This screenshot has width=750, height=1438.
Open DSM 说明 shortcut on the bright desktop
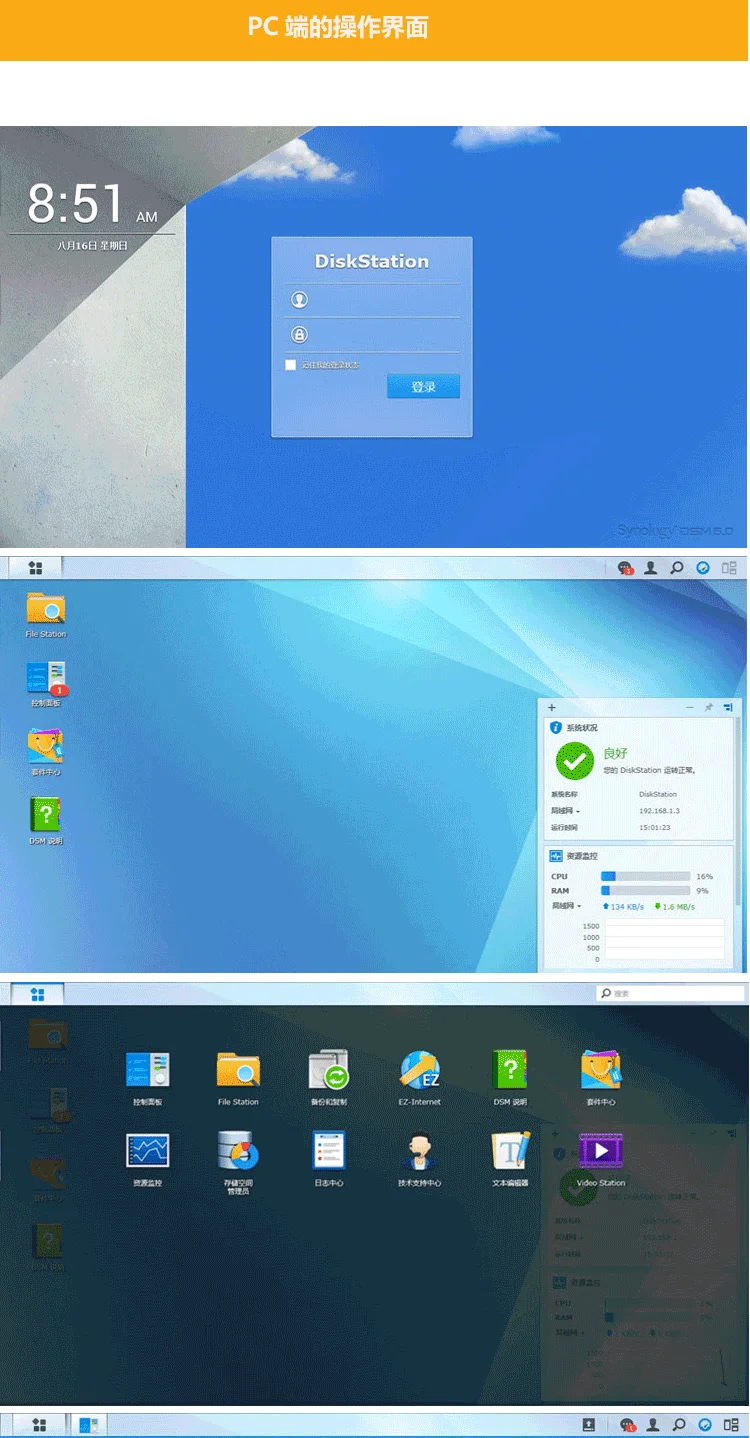point(46,822)
